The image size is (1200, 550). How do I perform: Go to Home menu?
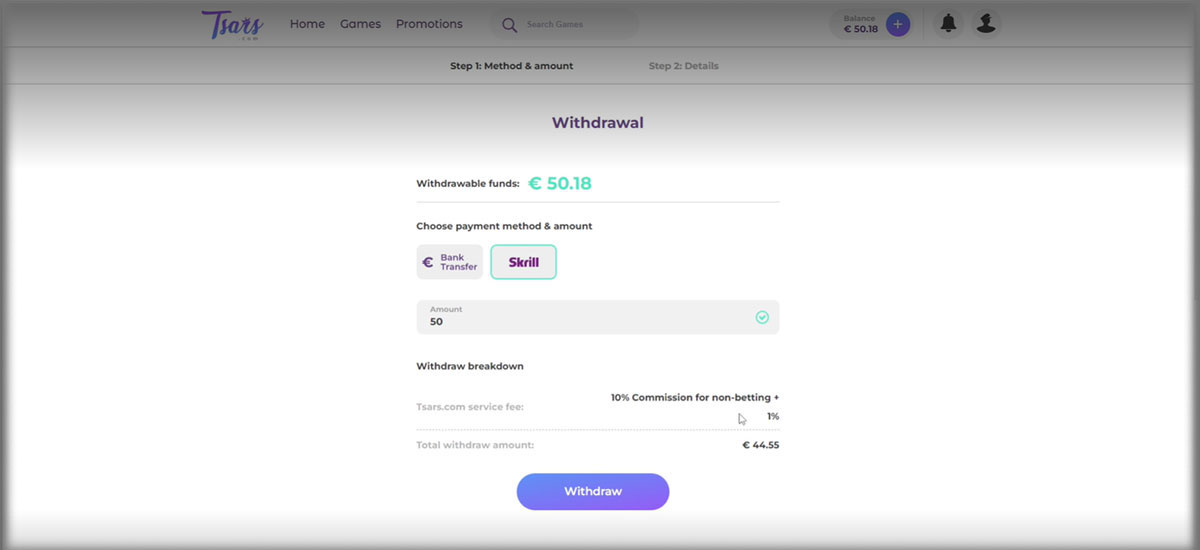[x=307, y=24]
